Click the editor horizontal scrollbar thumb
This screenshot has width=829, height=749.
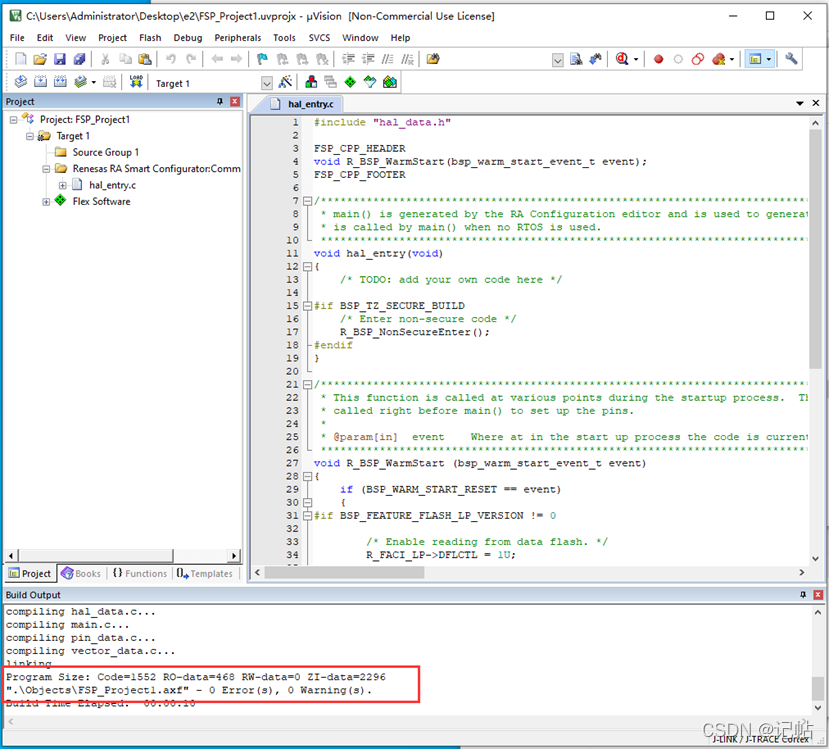click(x=344, y=572)
